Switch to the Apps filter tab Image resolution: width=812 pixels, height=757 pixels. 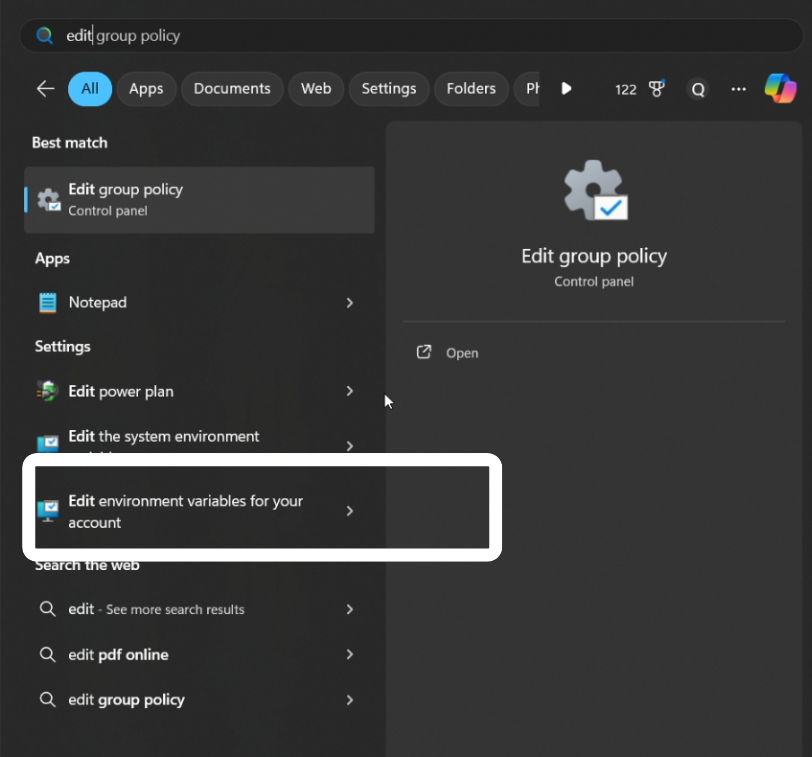coord(146,89)
